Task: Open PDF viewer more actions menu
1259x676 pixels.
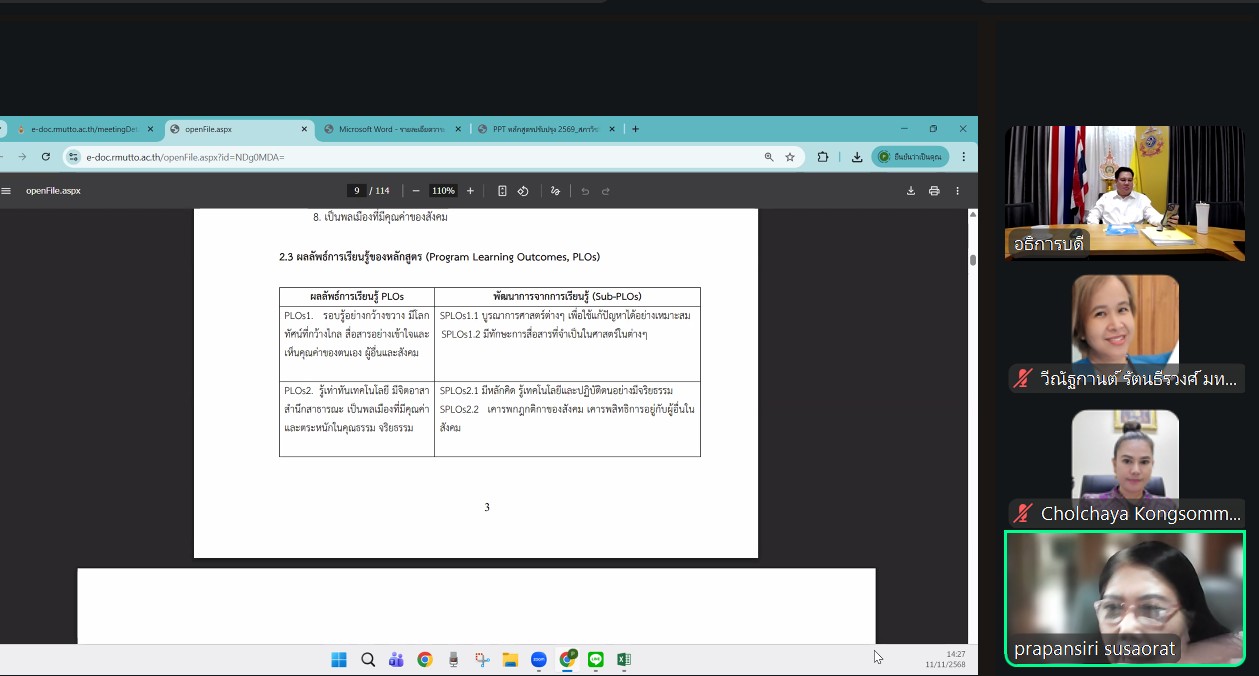Action: (957, 191)
